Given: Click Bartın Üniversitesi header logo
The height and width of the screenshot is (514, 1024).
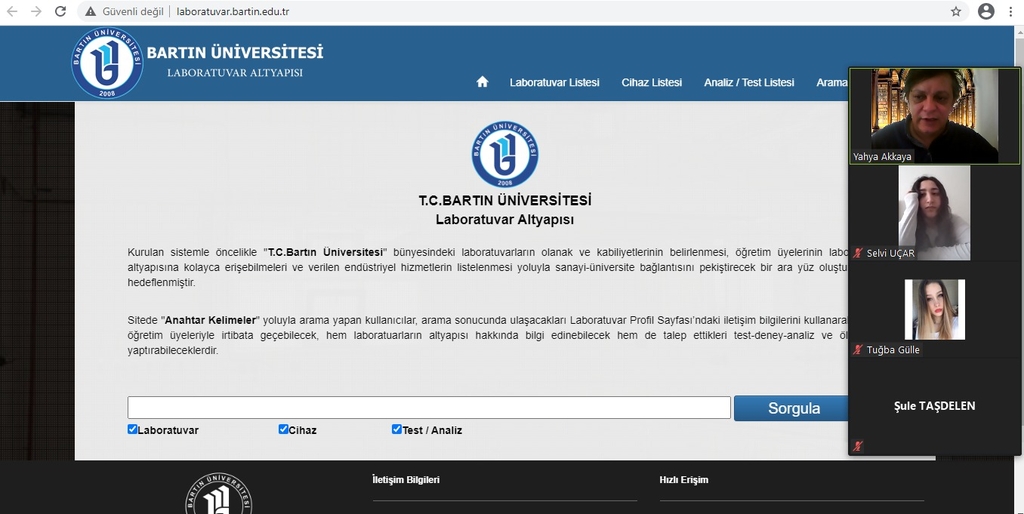Looking at the screenshot, I should (x=107, y=63).
